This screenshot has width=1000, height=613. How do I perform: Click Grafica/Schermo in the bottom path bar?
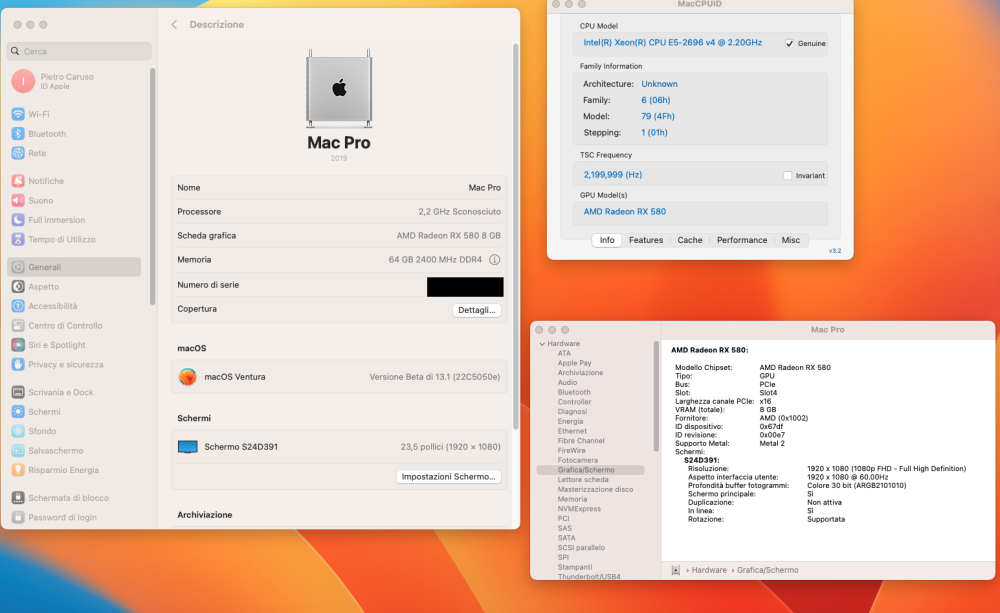767,570
